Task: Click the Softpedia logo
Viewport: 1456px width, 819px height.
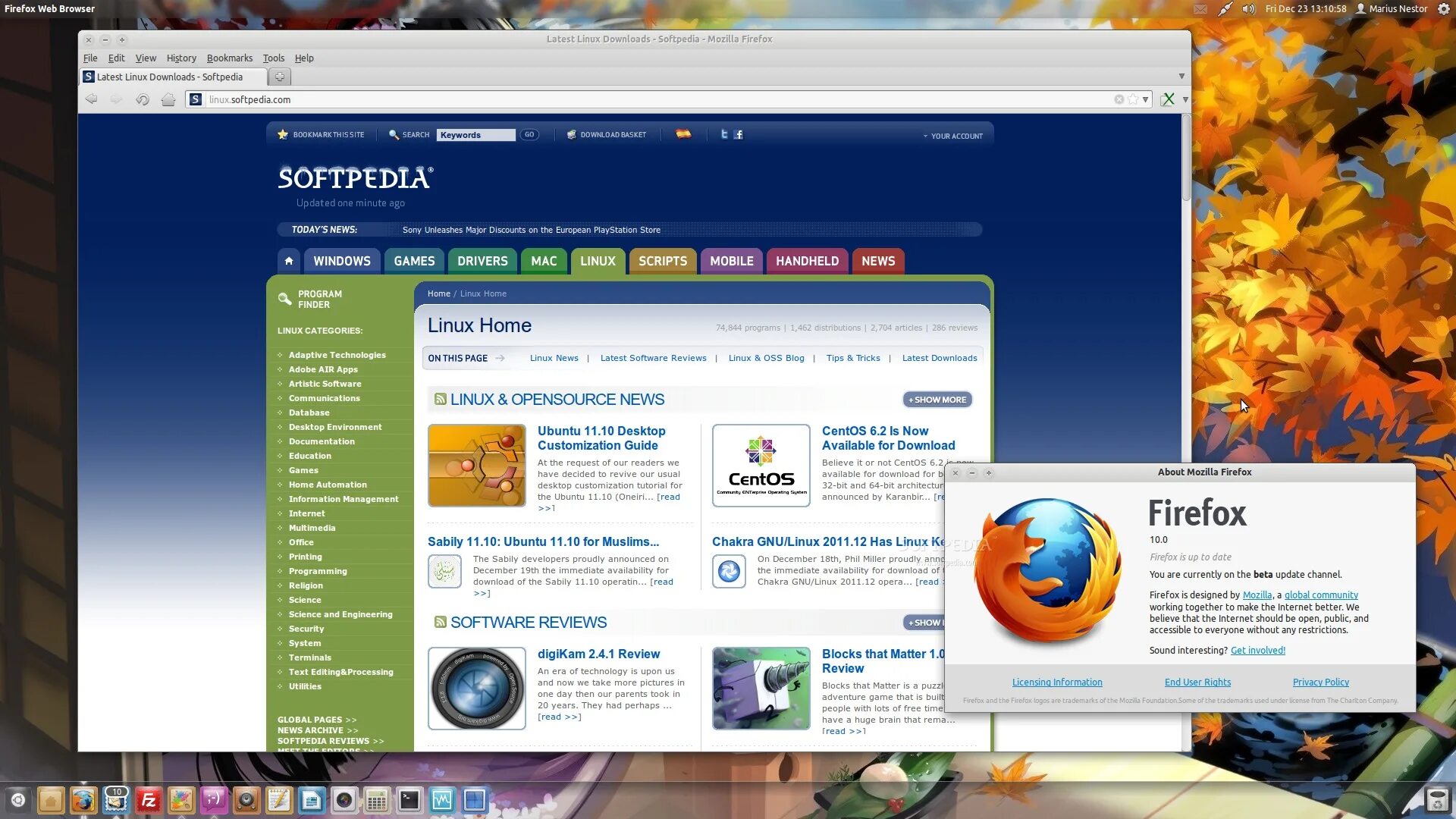Action: point(355,177)
